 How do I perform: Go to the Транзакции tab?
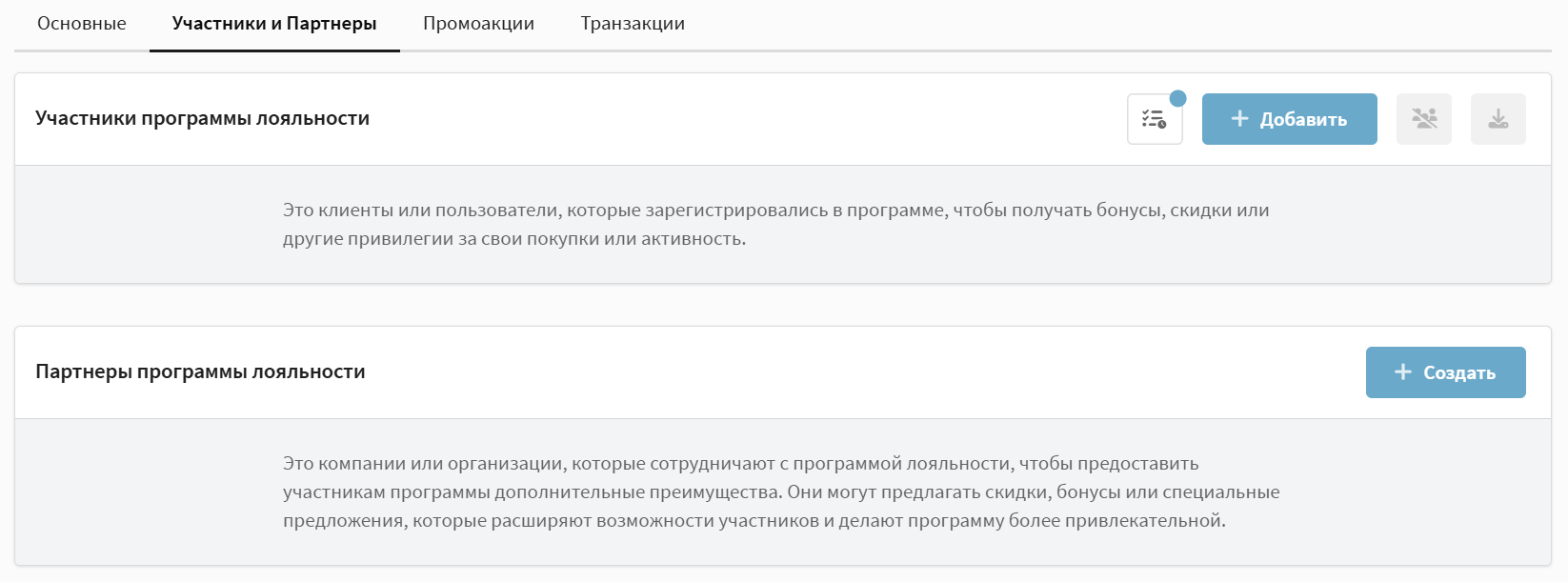click(633, 24)
